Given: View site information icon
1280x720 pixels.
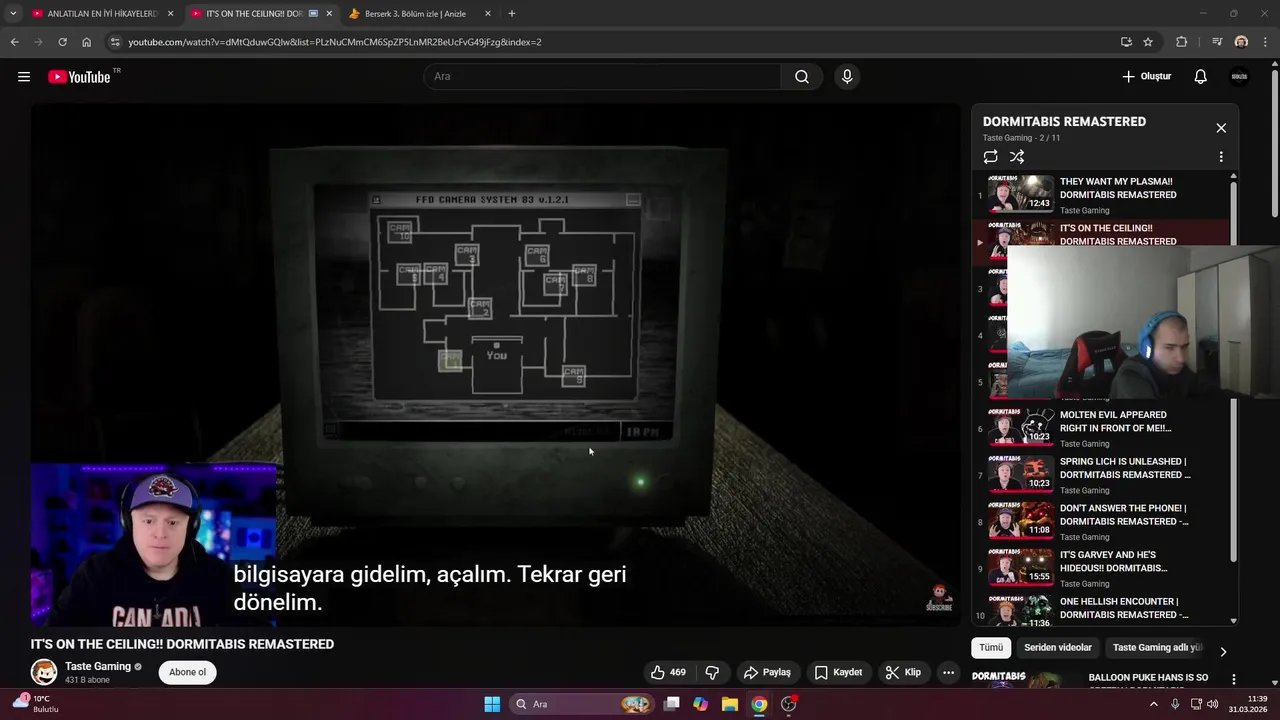Looking at the screenshot, I should tap(115, 42).
